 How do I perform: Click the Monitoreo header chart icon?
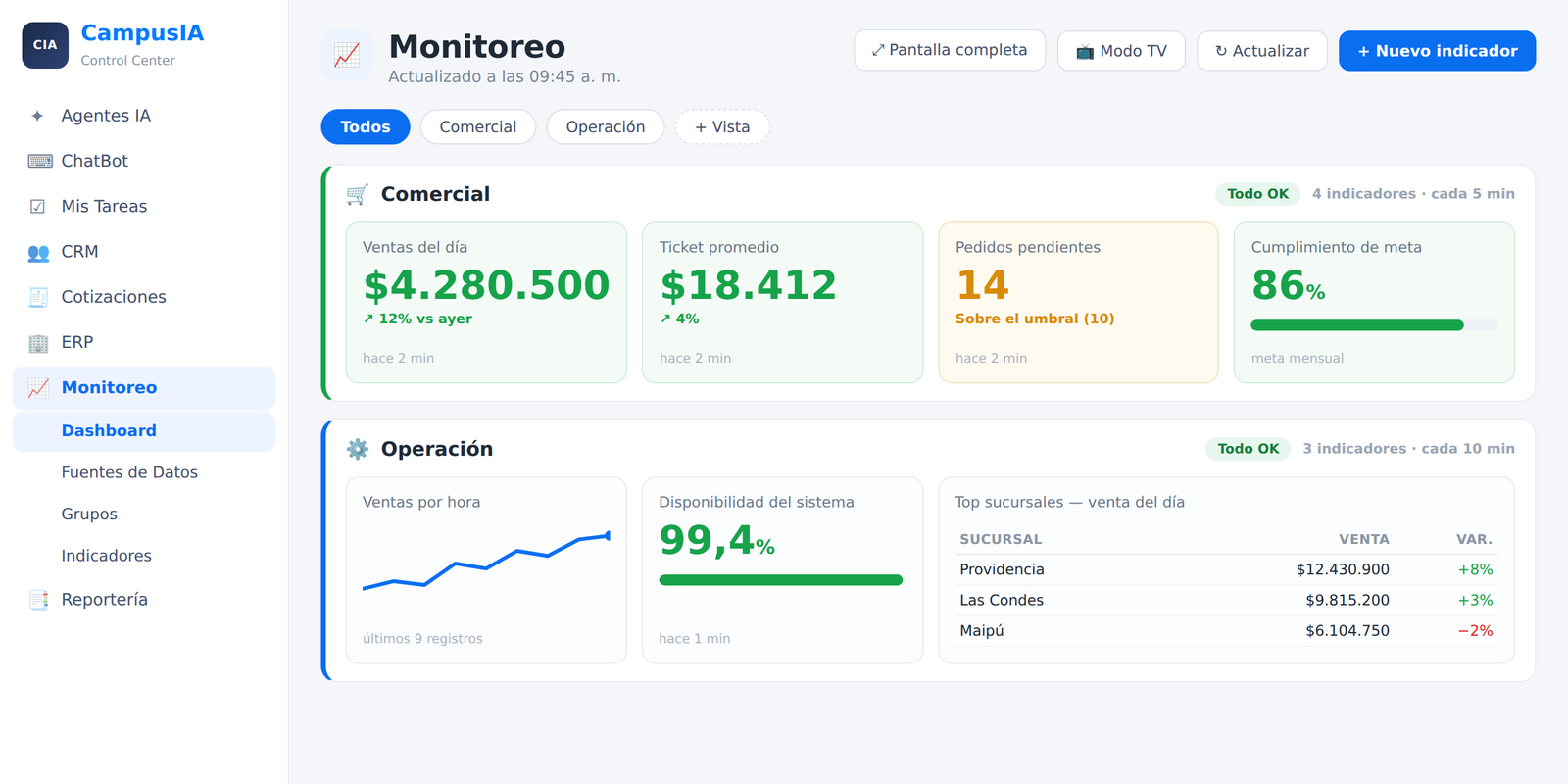[x=347, y=55]
